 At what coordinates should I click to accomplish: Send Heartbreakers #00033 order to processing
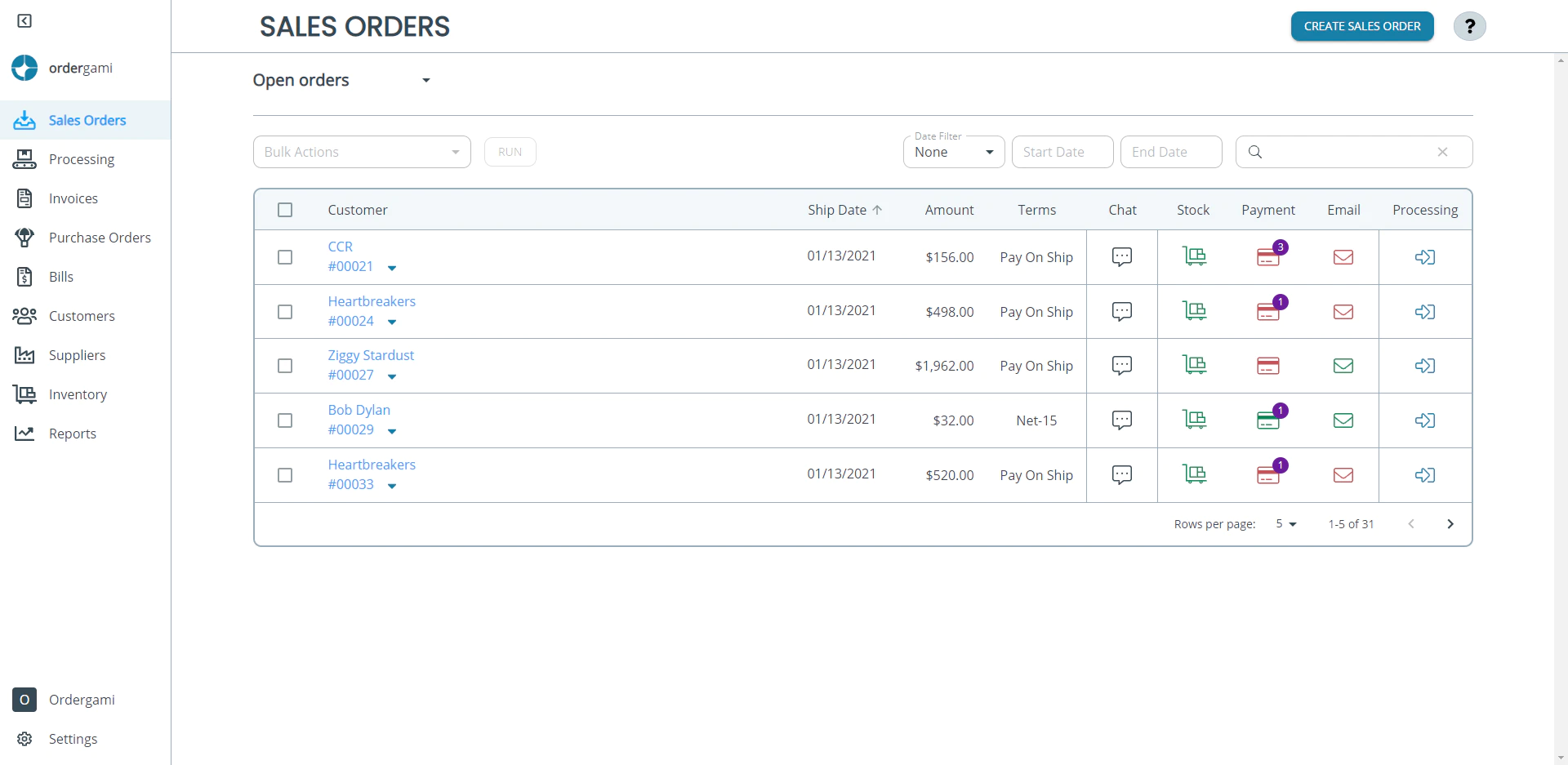pos(1424,475)
